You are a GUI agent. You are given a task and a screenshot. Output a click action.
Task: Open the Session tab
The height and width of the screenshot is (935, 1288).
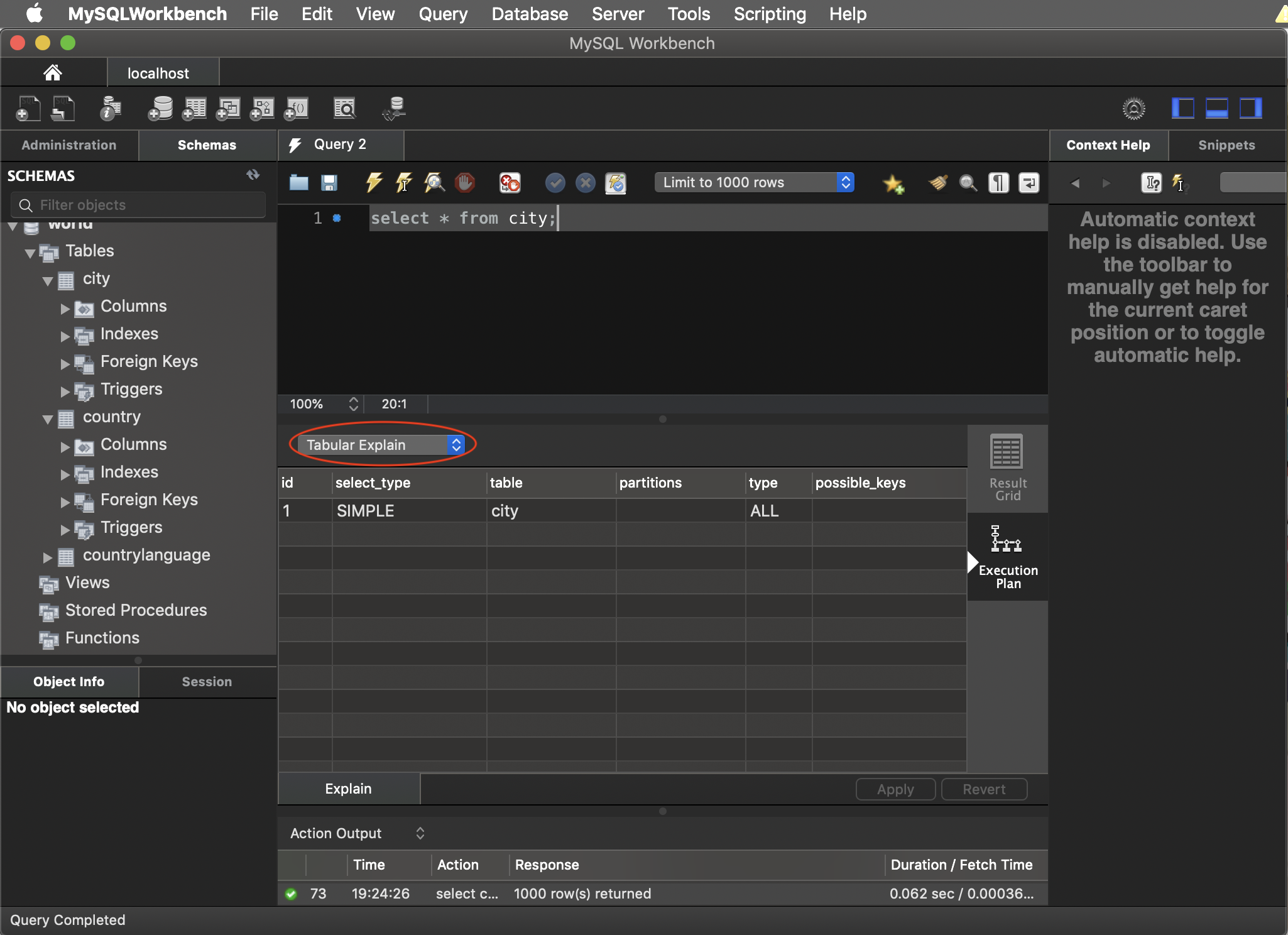point(207,682)
